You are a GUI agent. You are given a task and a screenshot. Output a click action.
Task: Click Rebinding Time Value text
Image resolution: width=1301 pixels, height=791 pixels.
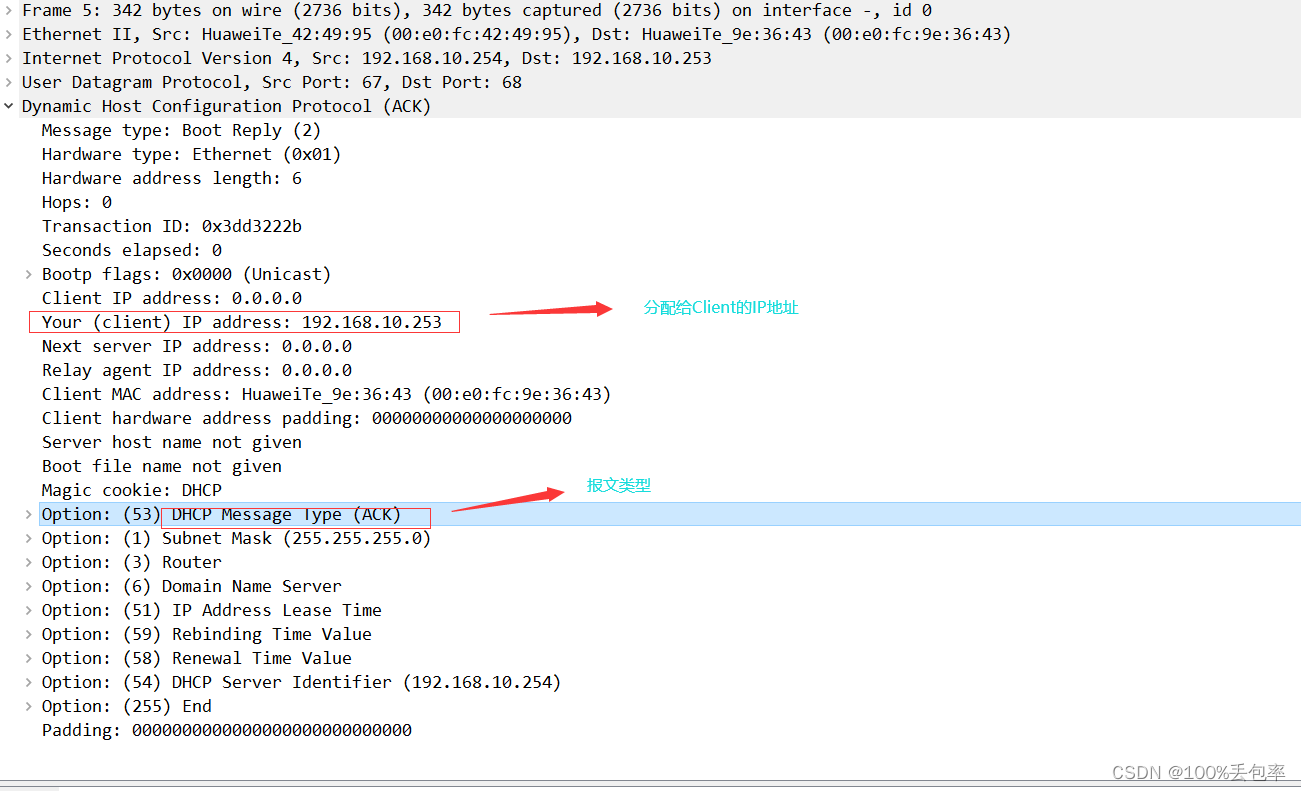pyautogui.click(x=272, y=635)
